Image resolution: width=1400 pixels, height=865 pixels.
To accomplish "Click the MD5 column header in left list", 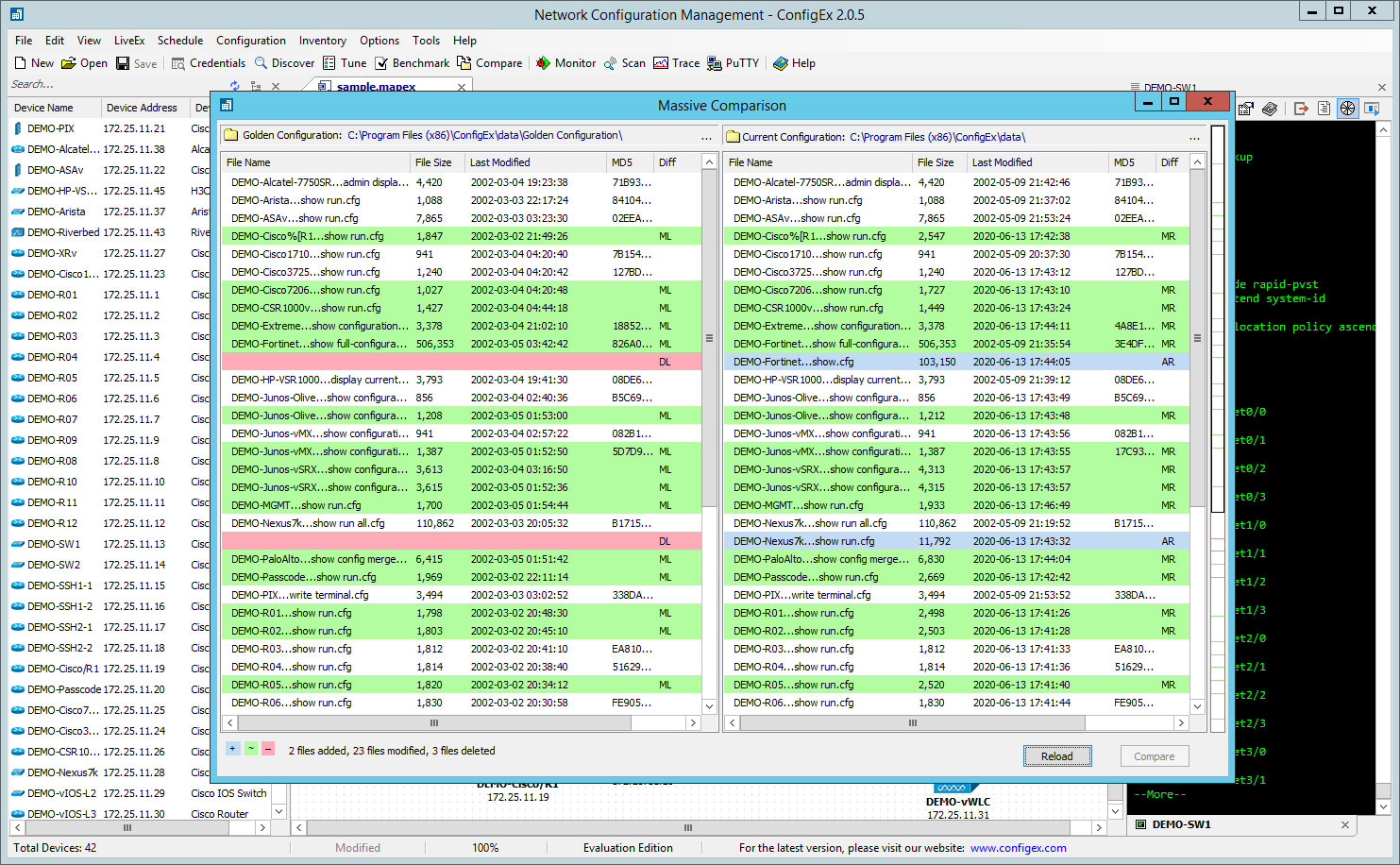I will 631,162.
